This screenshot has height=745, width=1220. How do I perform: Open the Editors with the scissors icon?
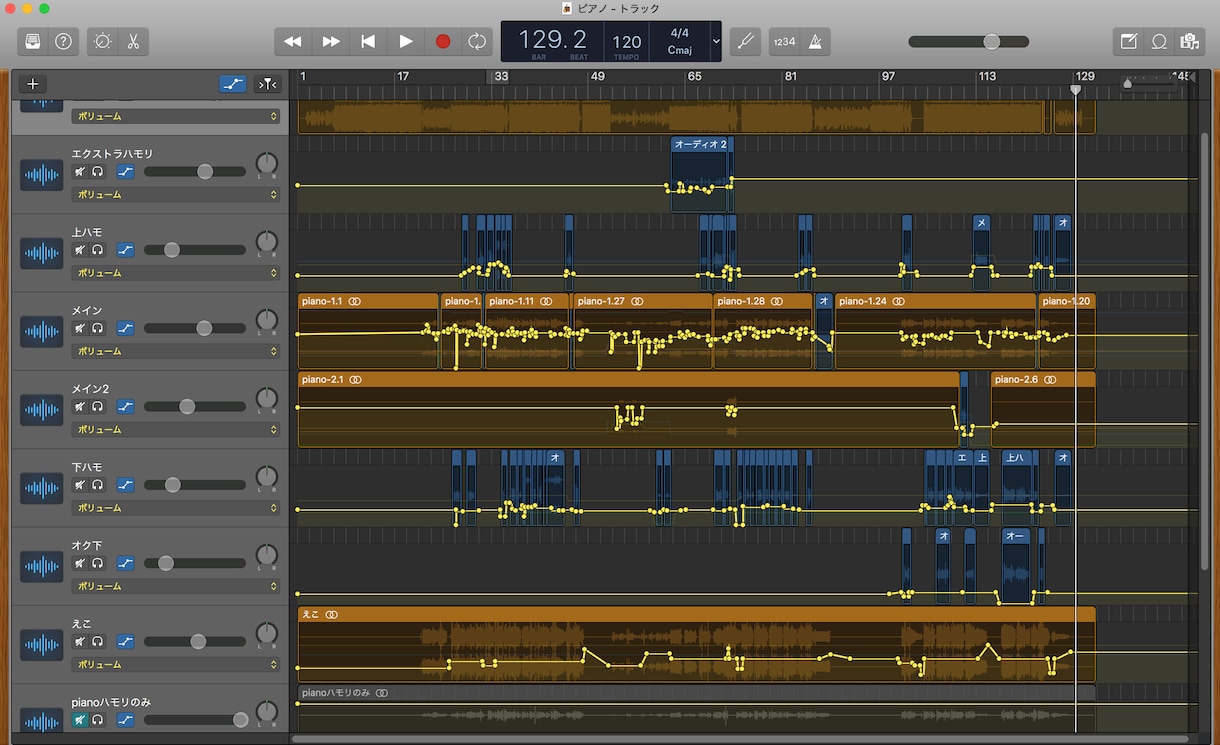pos(132,41)
